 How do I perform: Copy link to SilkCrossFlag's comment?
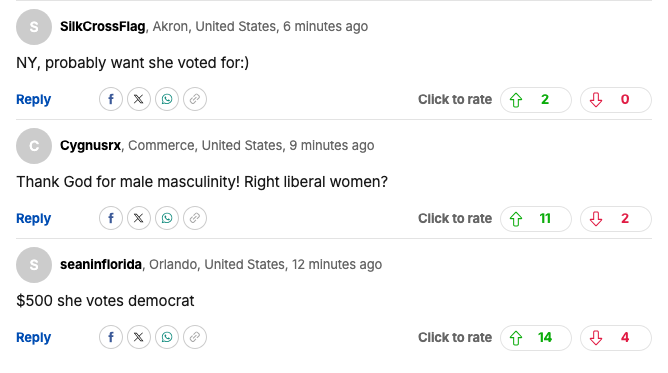(195, 99)
